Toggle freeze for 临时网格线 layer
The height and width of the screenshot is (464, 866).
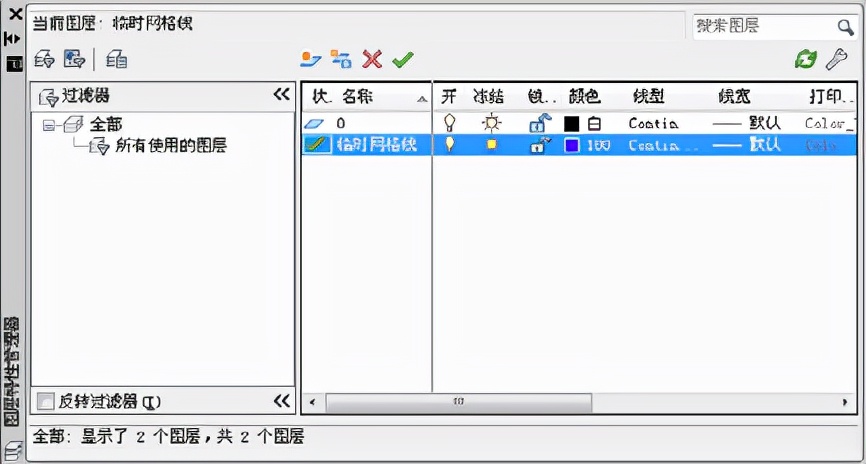[491, 145]
